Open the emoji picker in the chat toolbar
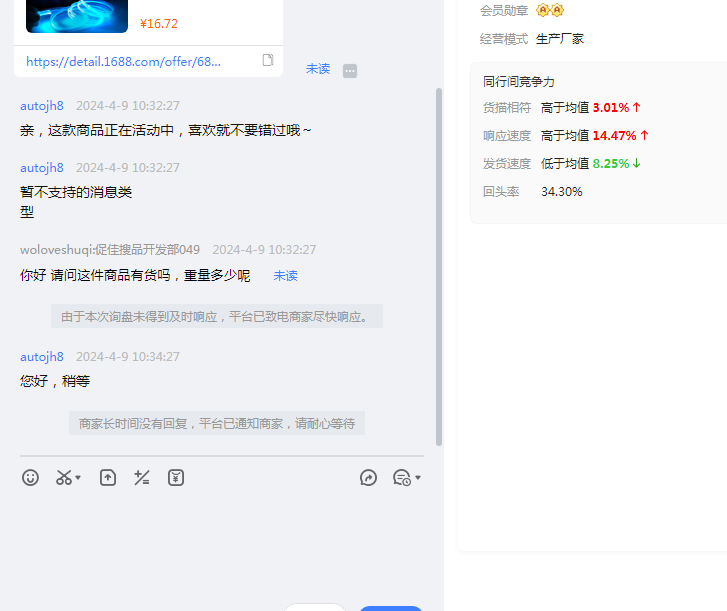This screenshot has height=611, width=727. pos(30,477)
